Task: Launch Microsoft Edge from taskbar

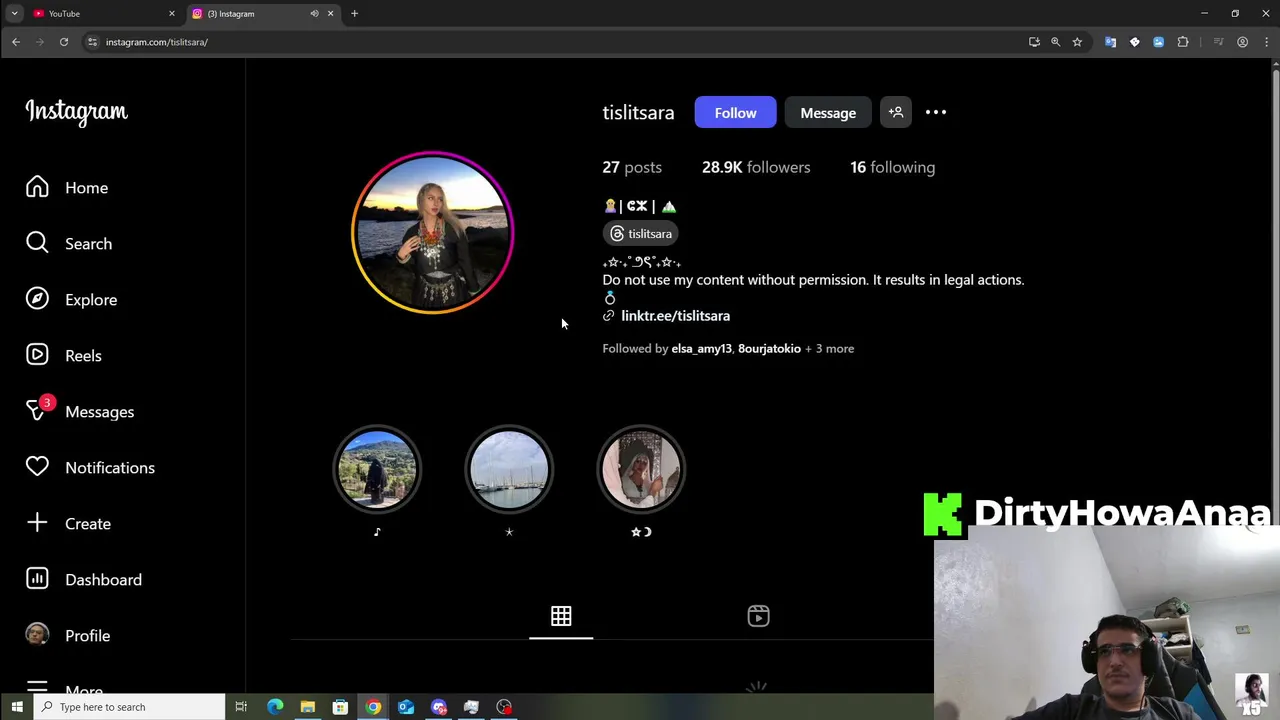Action: (275, 707)
